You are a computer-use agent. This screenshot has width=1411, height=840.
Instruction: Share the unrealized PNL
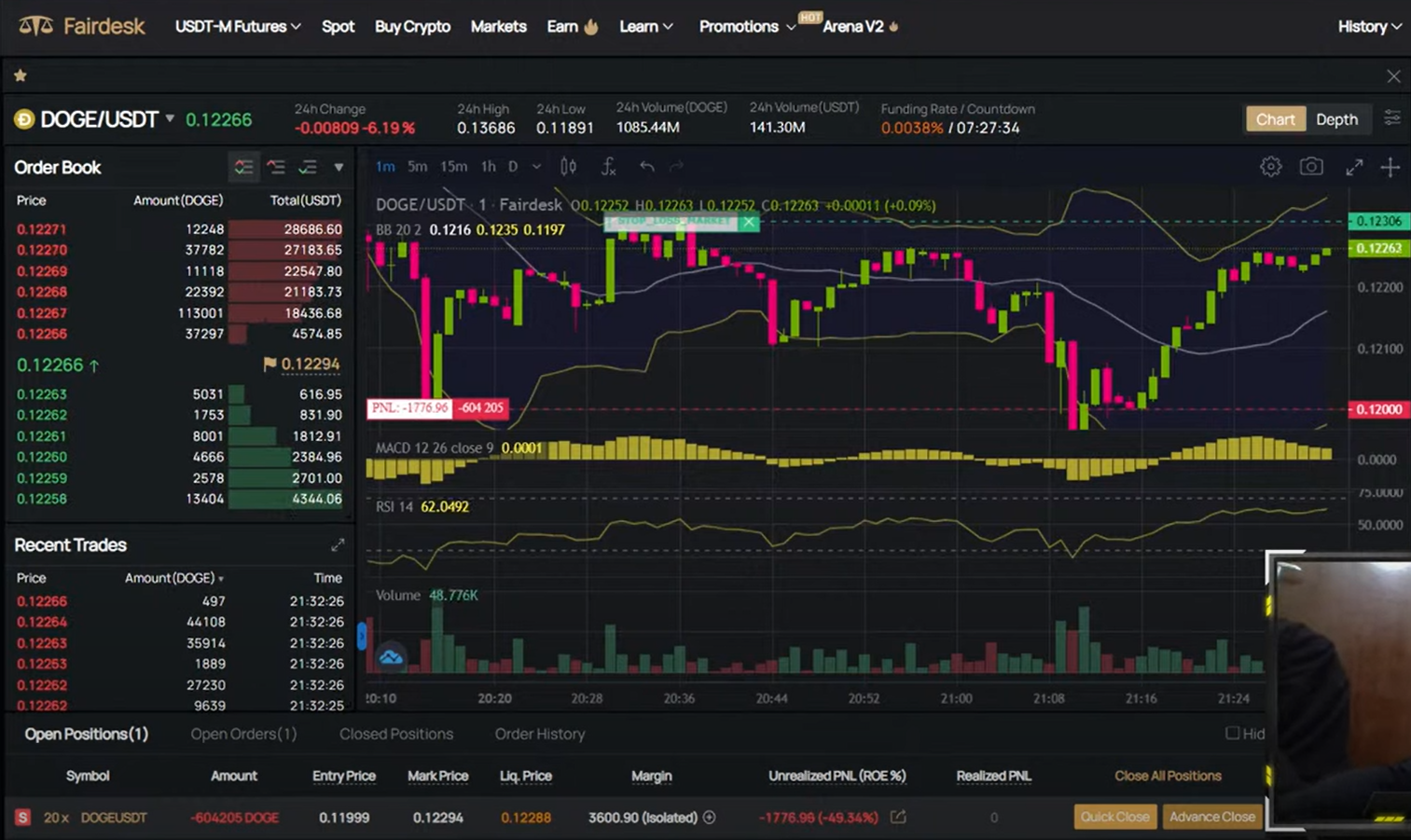[898, 818]
